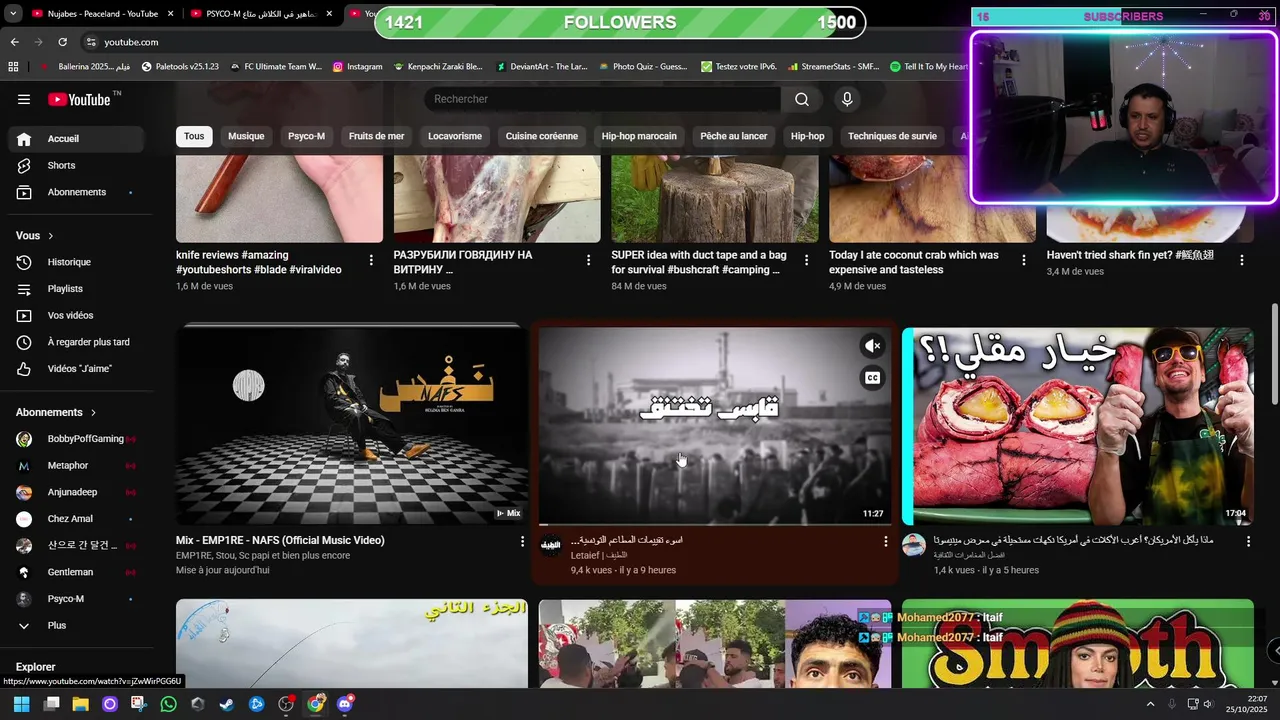1280x720 pixels.
Task: Open Historique in the sidebar
Action: pyautogui.click(x=76, y=262)
